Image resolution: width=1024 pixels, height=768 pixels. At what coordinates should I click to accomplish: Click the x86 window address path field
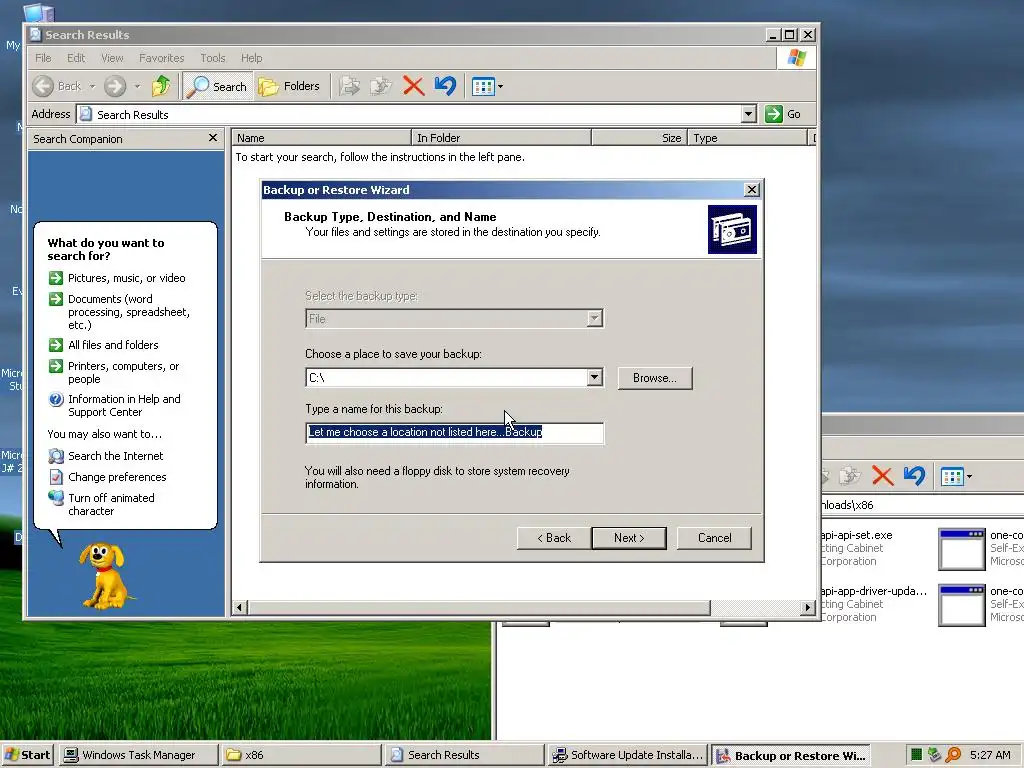pyautogui.click(x=921, y=505)
